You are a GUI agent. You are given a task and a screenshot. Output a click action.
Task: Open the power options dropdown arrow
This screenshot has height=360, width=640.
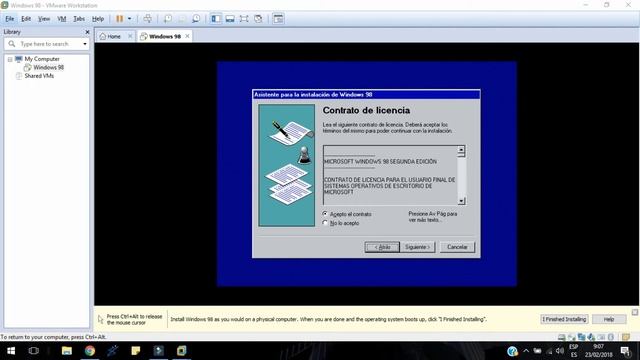pyautogui.click(x=129, y=19)
